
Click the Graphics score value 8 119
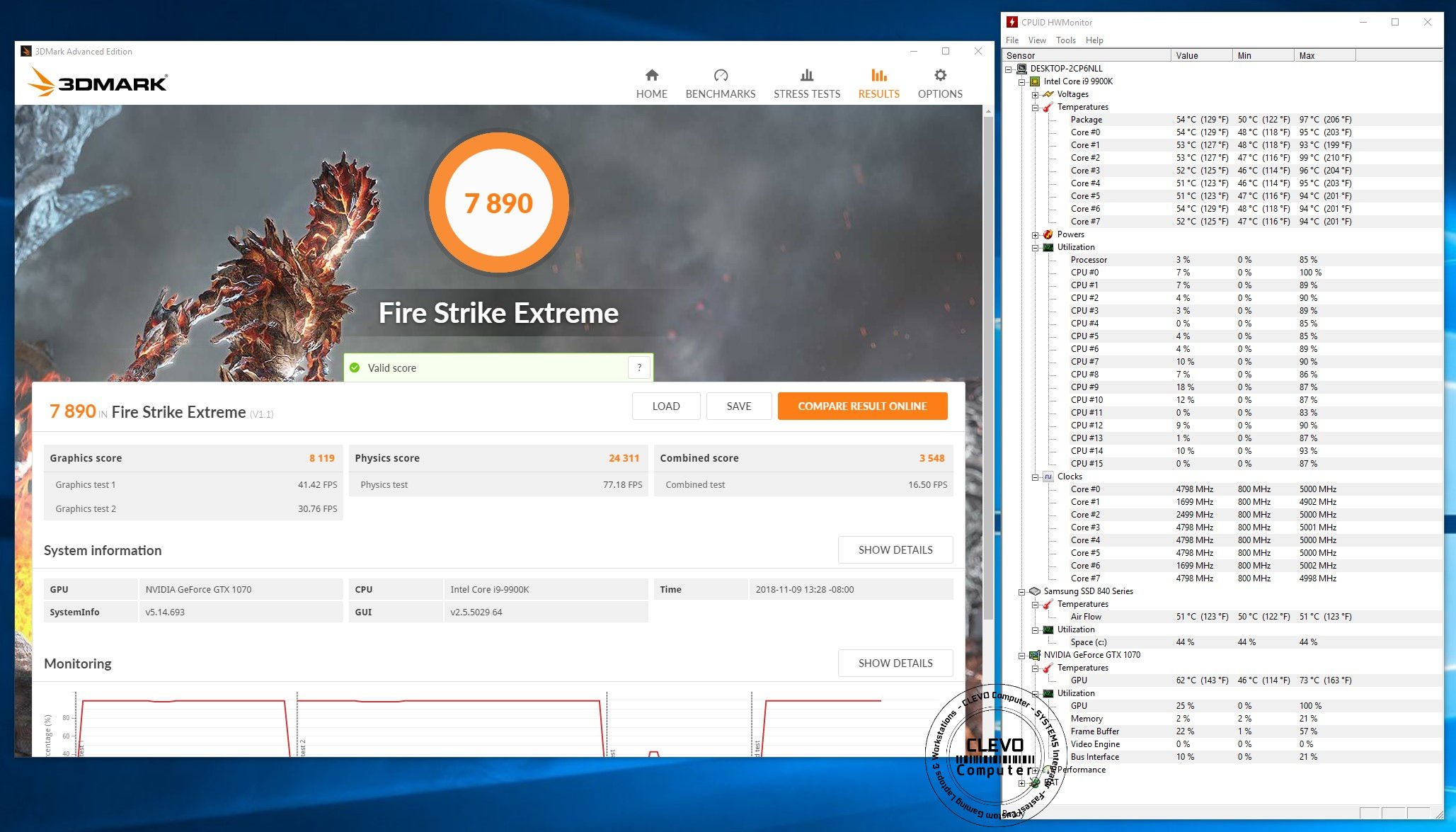321,458
